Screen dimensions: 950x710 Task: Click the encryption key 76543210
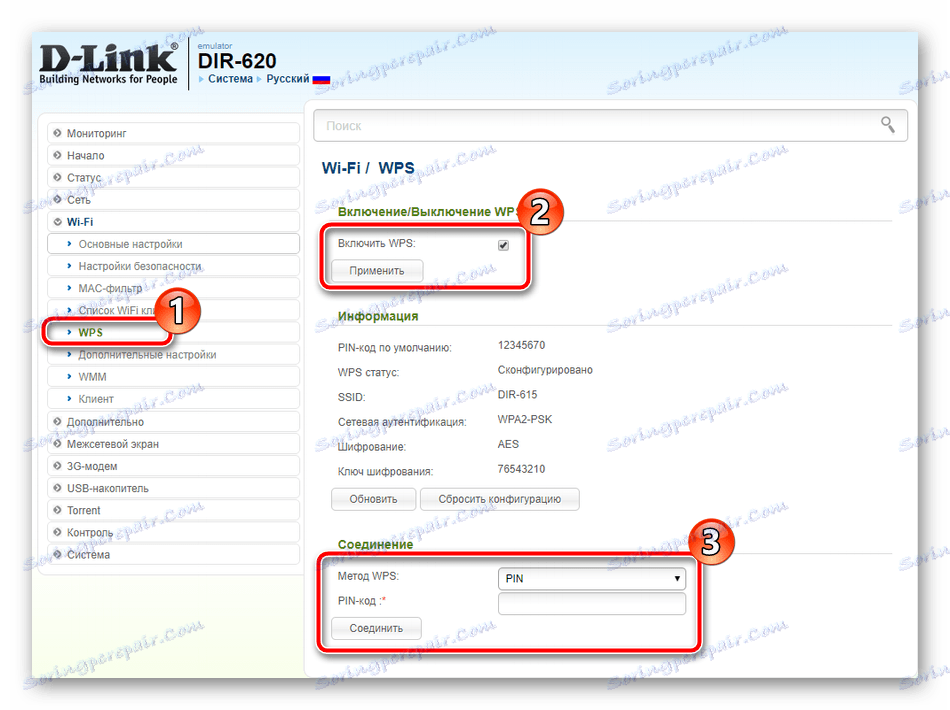coord(521,469)
